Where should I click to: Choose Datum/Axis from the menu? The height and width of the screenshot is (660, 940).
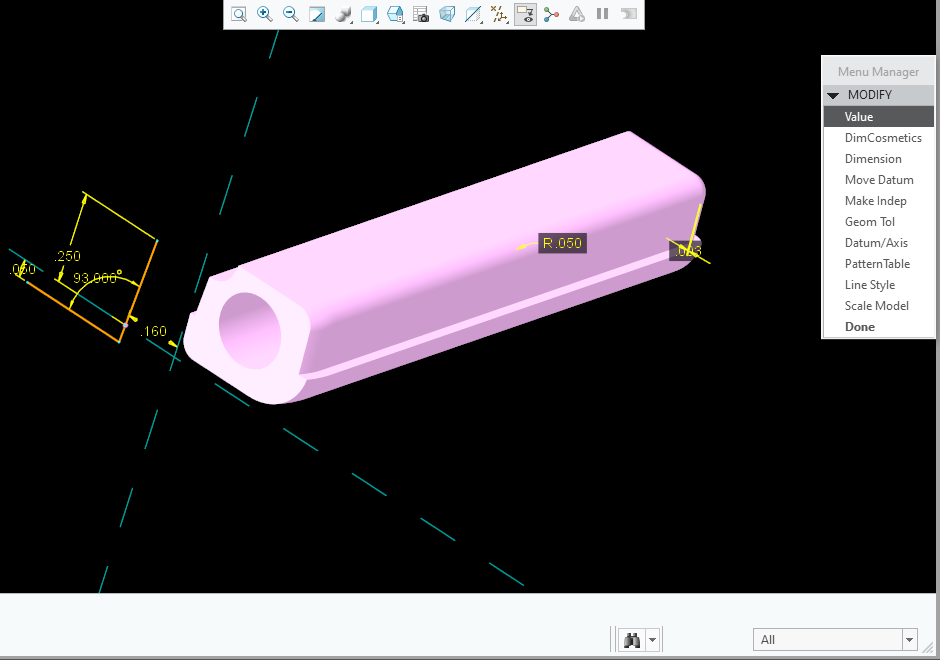[x=878, y=243]
